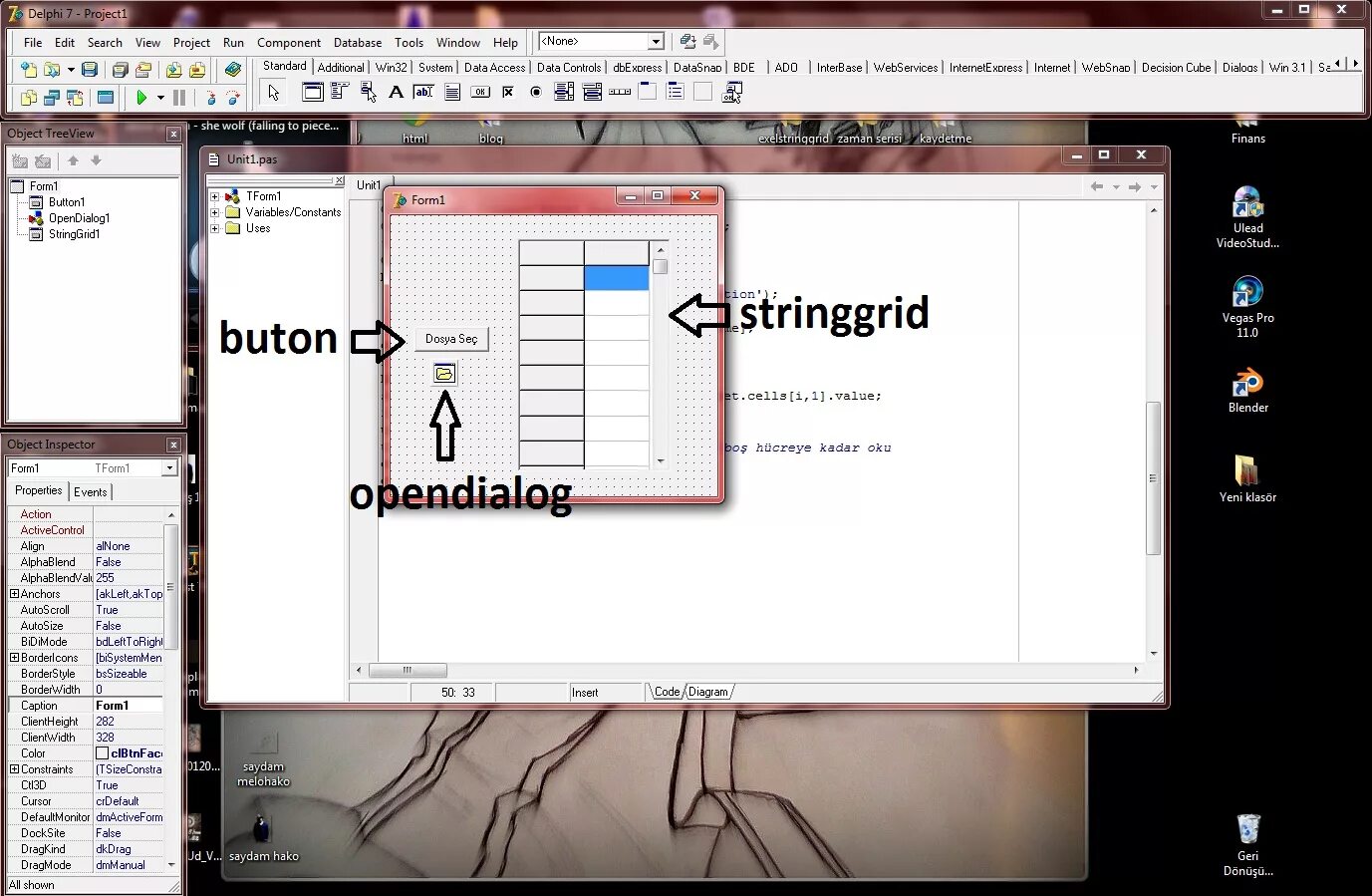Image resolution: width=1372 pixels, height=896 pixels.
Task: Expand the TForm1 node in code explorer
Action: [214, 196]
